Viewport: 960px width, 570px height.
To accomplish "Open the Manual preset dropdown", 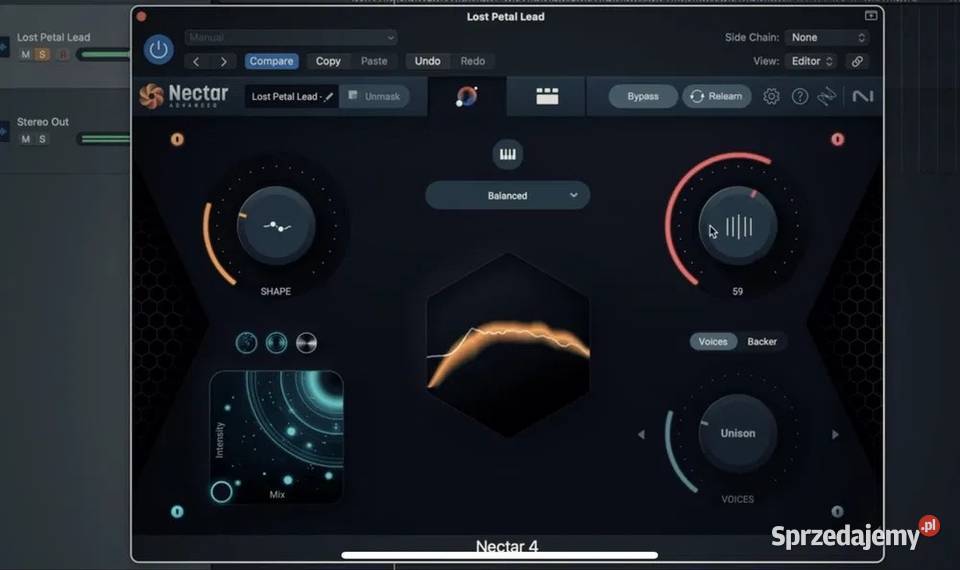I will pos(291,37).
